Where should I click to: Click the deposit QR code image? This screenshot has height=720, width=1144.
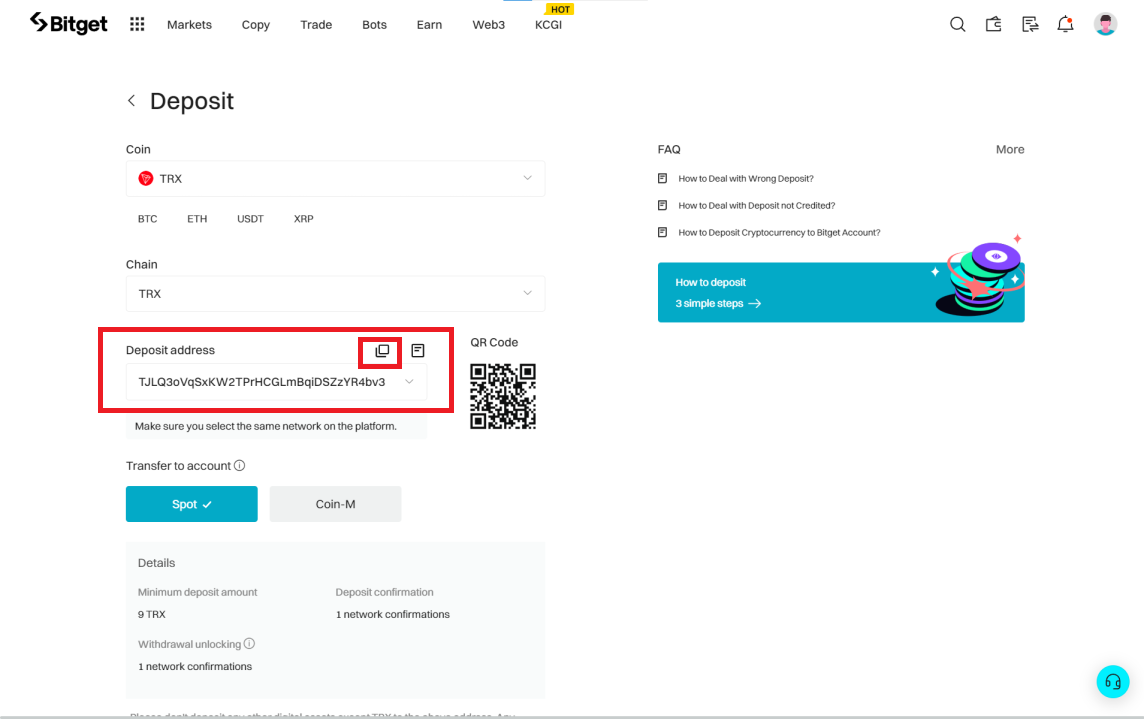click(x=503, y=396)
